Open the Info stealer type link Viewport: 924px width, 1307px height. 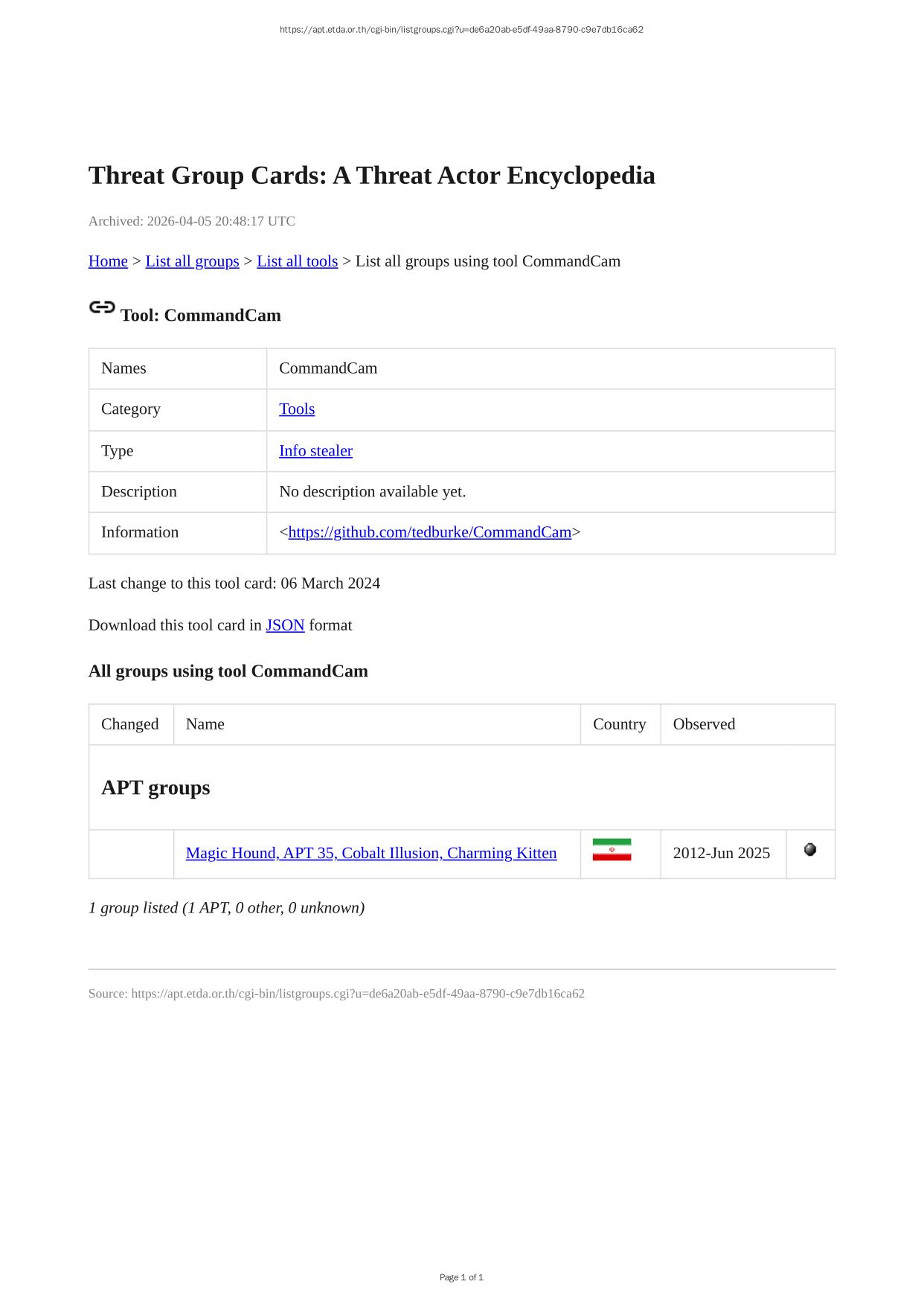pos(315,451)
